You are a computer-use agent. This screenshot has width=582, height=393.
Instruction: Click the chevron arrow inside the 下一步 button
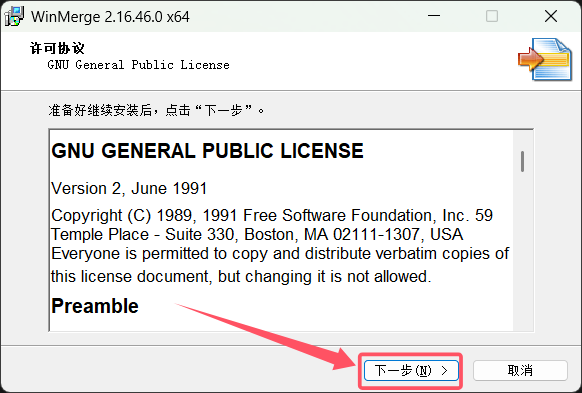444,370
